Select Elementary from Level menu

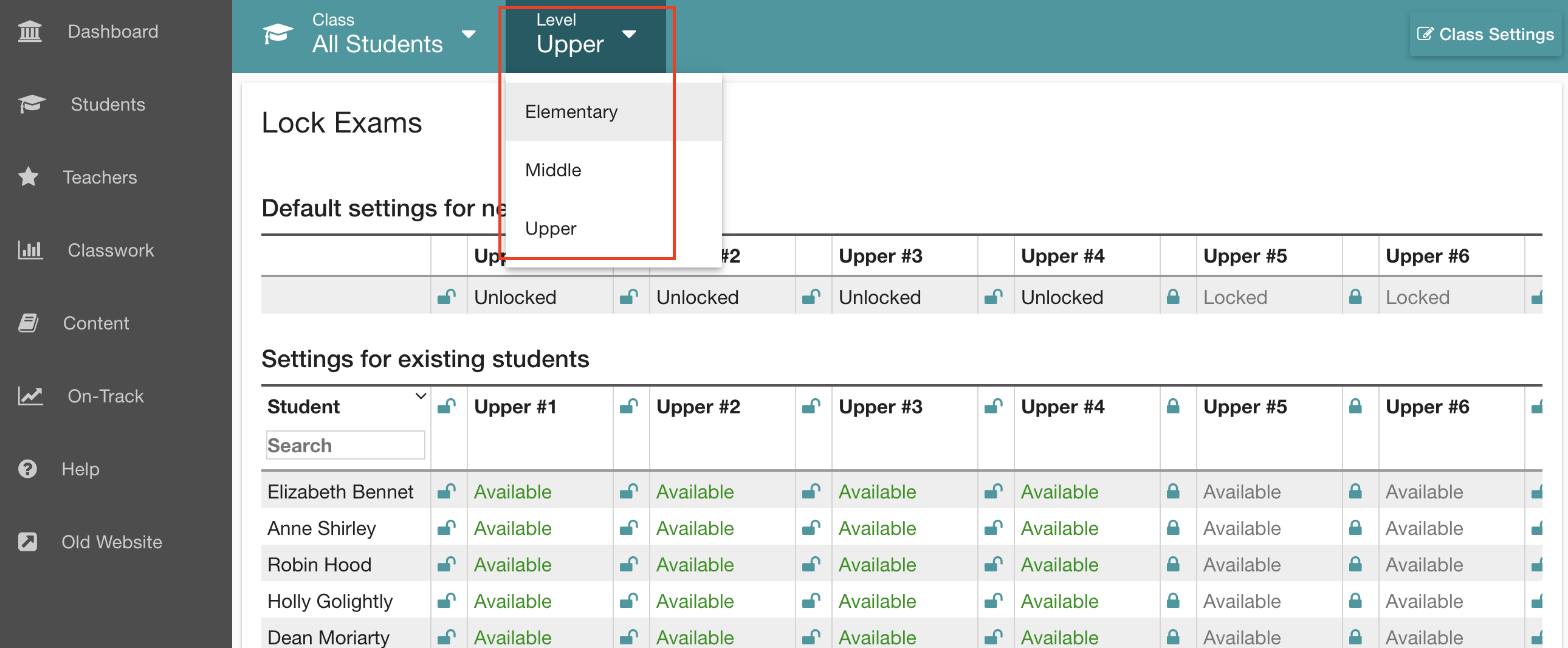(614, 112)
